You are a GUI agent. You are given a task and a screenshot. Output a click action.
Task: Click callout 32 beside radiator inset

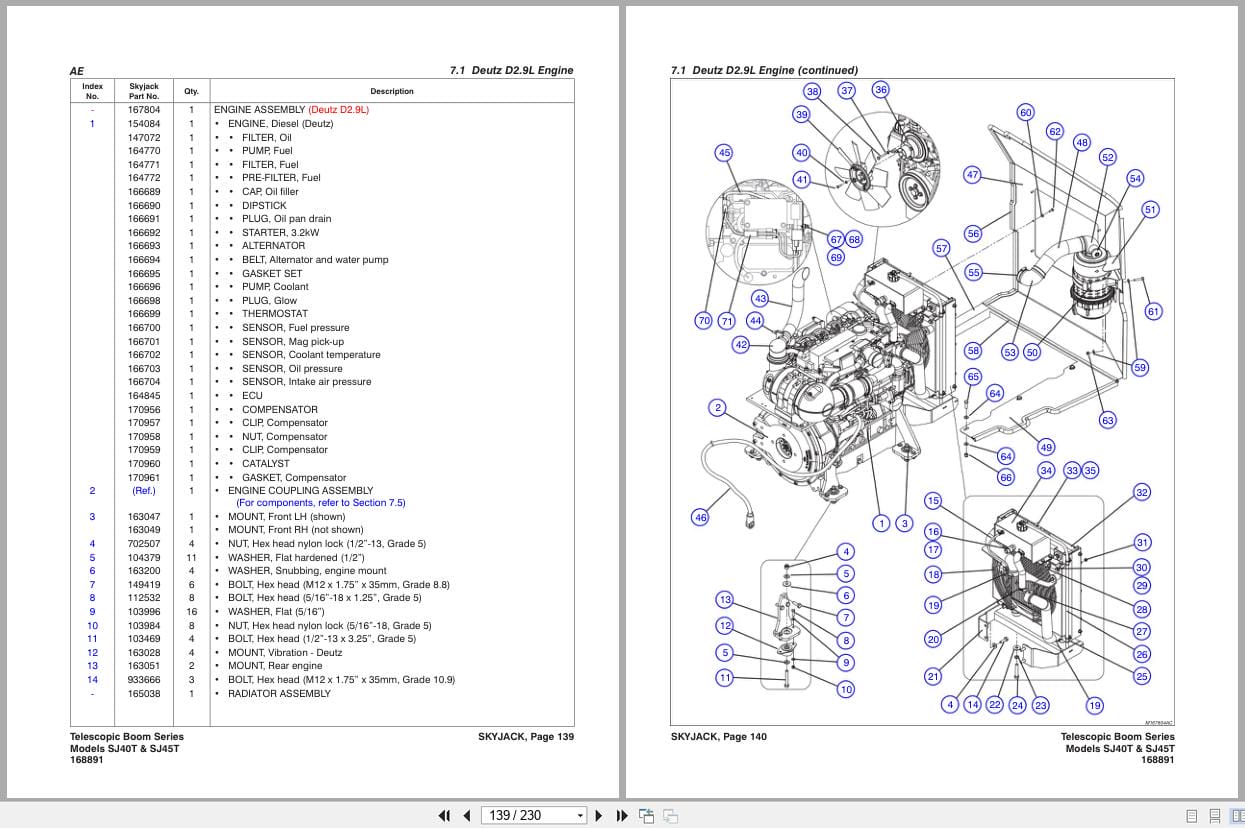click(x=1142, y=492)
